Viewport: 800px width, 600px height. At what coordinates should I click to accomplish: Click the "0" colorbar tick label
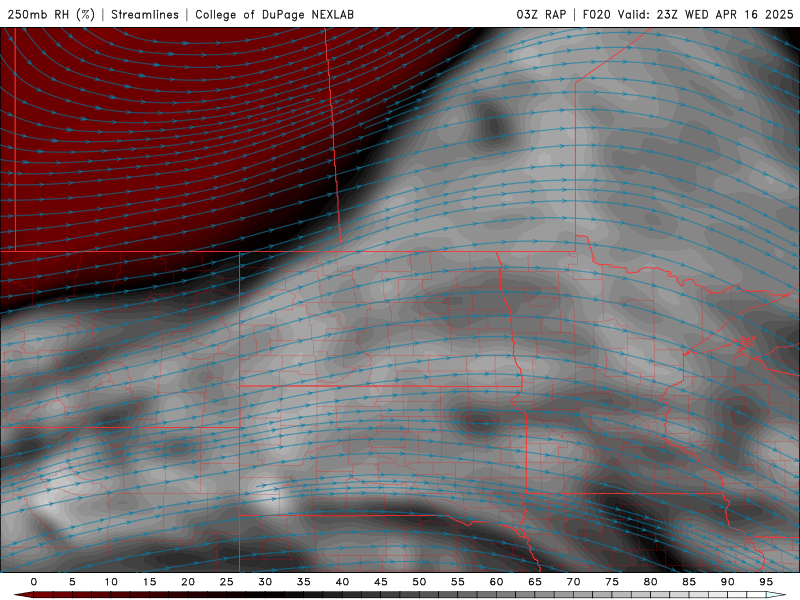click(x=34, y=582)
